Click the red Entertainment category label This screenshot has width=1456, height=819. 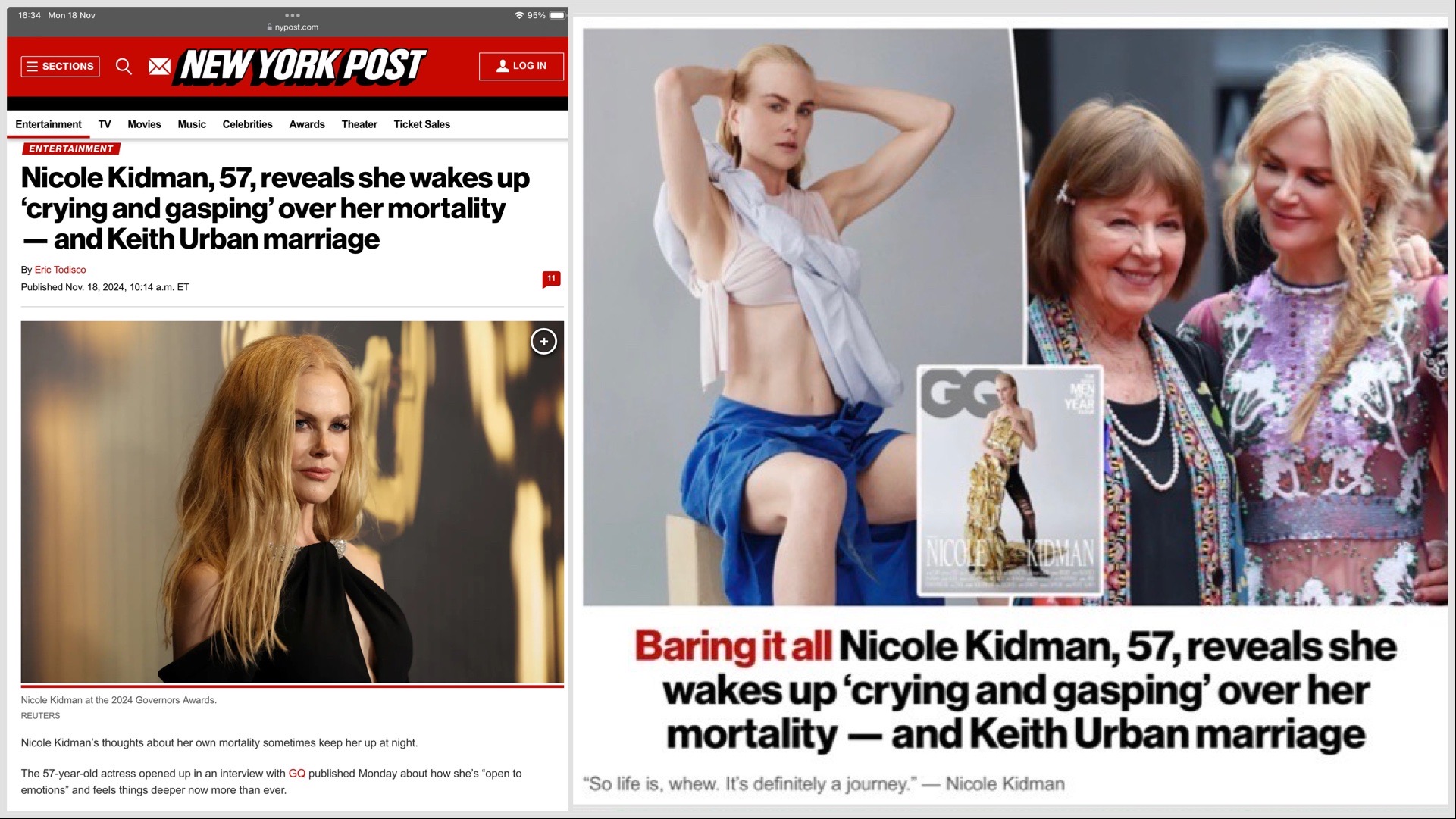tap(71, 148)
